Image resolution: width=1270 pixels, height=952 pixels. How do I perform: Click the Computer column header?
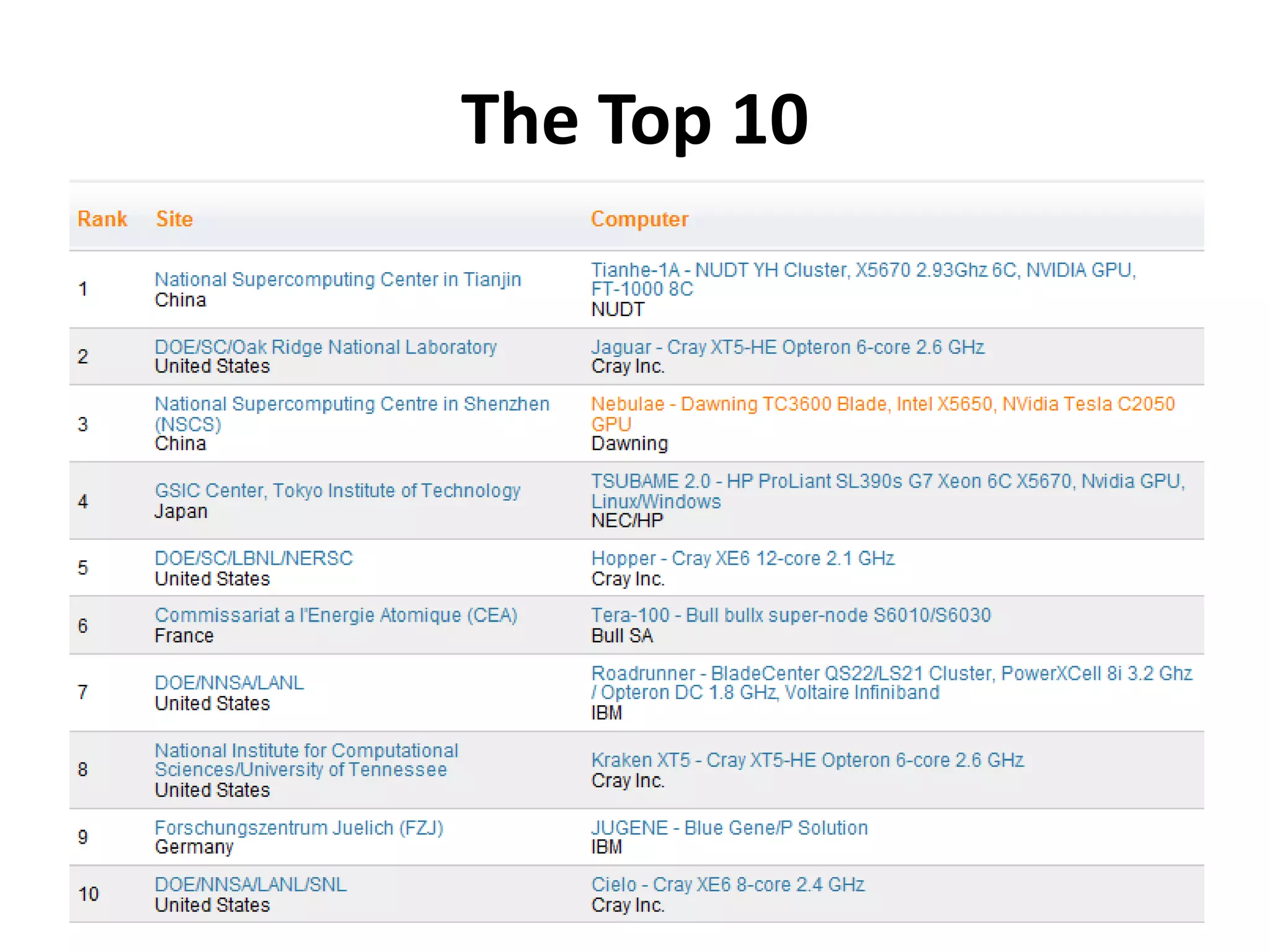639,219
